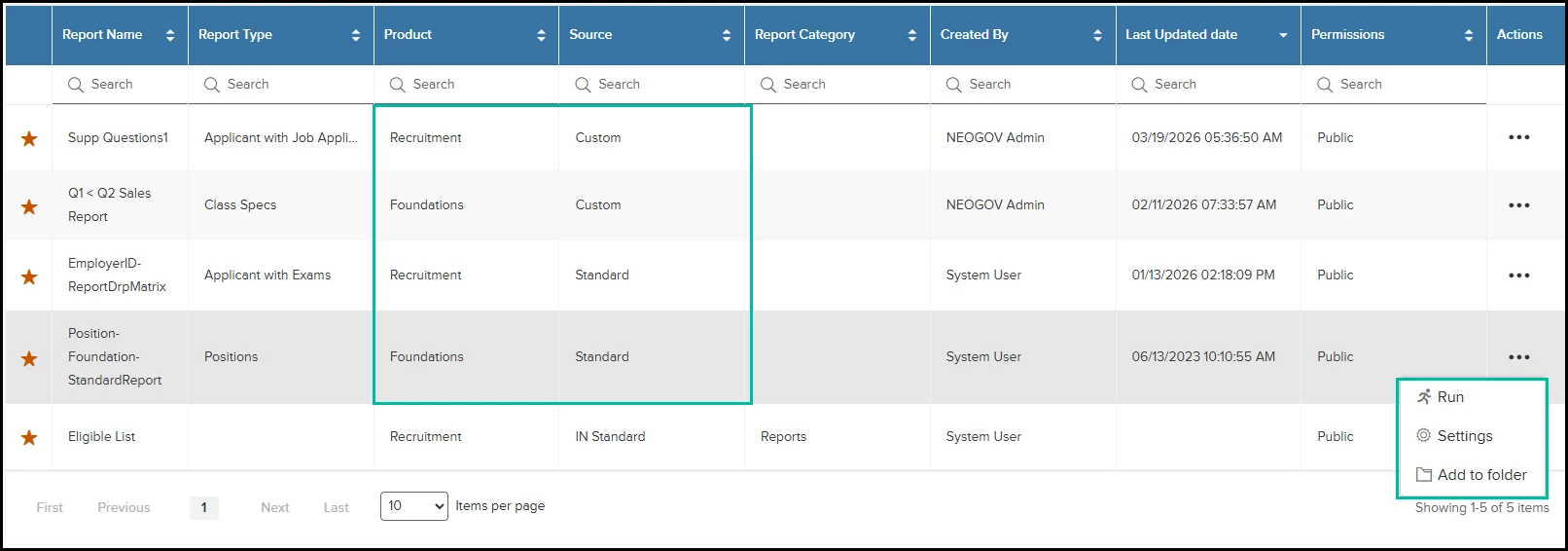Focus the Product search field
The width and height of the screenshot is (1568, 551).
[x=466, y=85]
